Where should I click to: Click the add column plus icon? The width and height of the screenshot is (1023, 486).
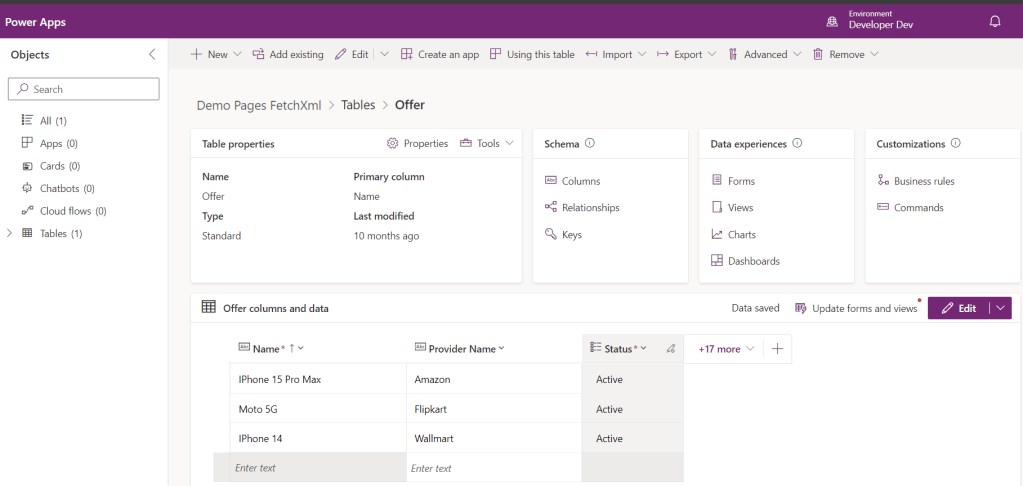777,348
